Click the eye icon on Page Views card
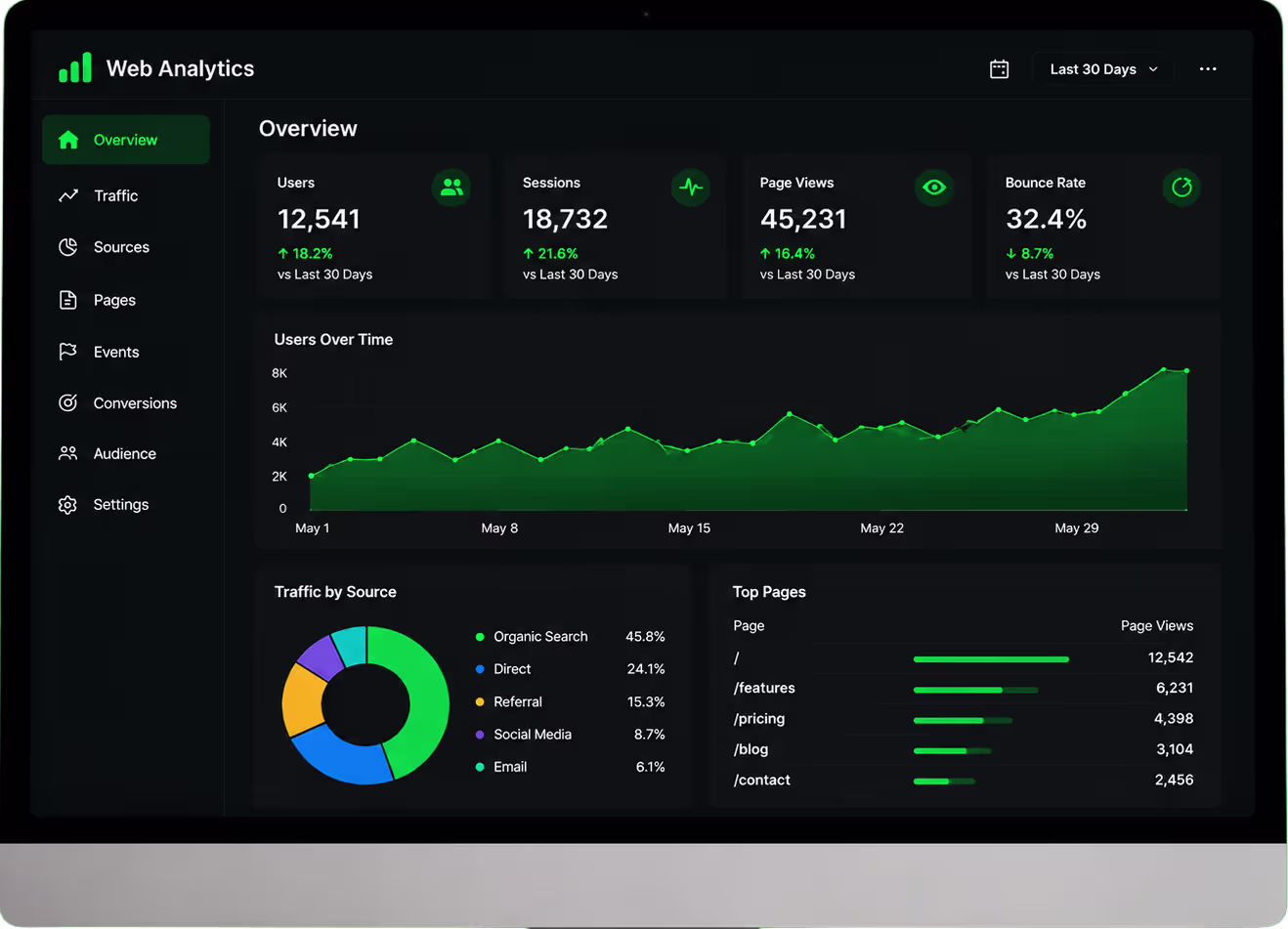The image size is (1288, 929). 934,187
